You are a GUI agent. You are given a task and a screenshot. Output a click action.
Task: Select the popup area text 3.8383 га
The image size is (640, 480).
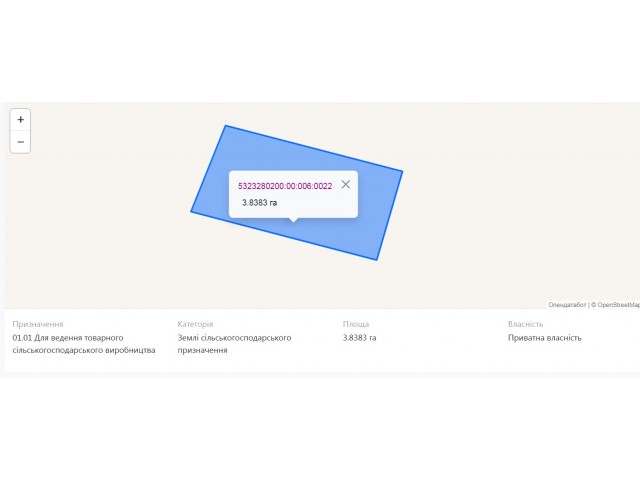tap(260, 203)
